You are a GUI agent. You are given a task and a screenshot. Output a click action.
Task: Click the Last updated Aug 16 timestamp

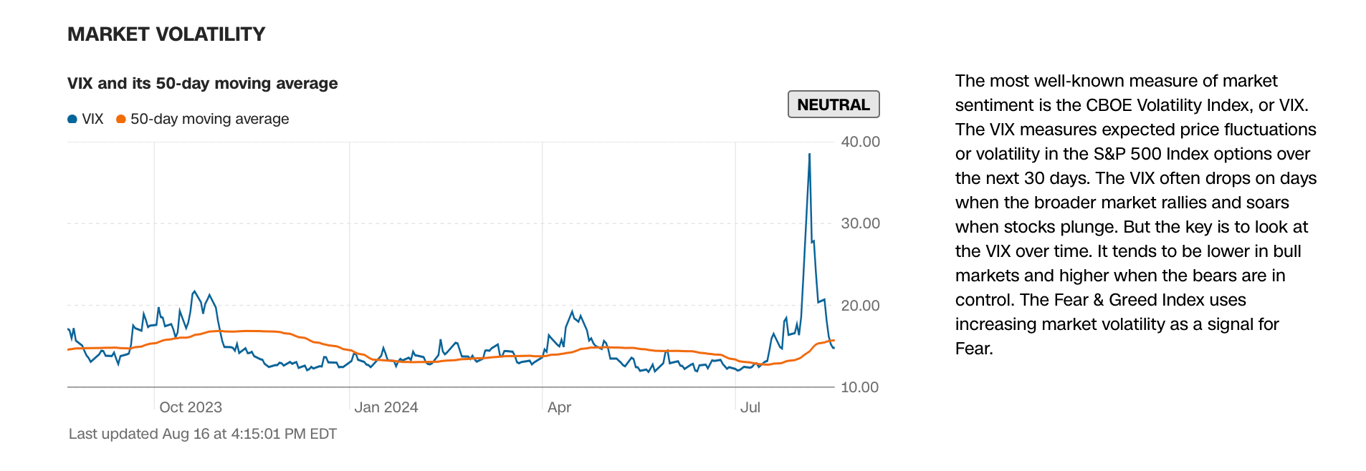point(203,434)
